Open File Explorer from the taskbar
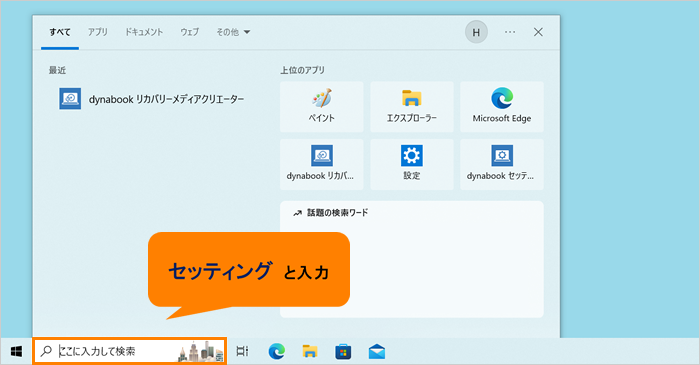Screen dimensions: 700x365 pos(309,352)
